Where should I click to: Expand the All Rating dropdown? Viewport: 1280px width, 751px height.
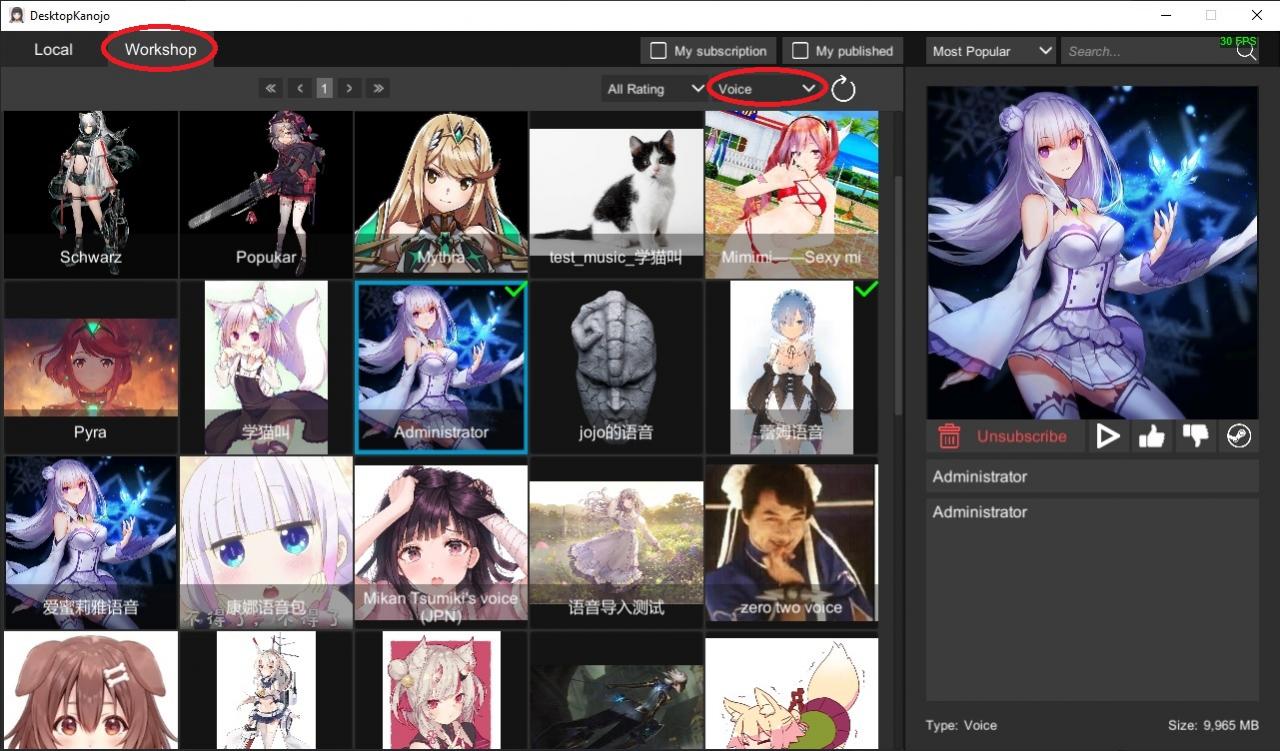click(655, 89)
